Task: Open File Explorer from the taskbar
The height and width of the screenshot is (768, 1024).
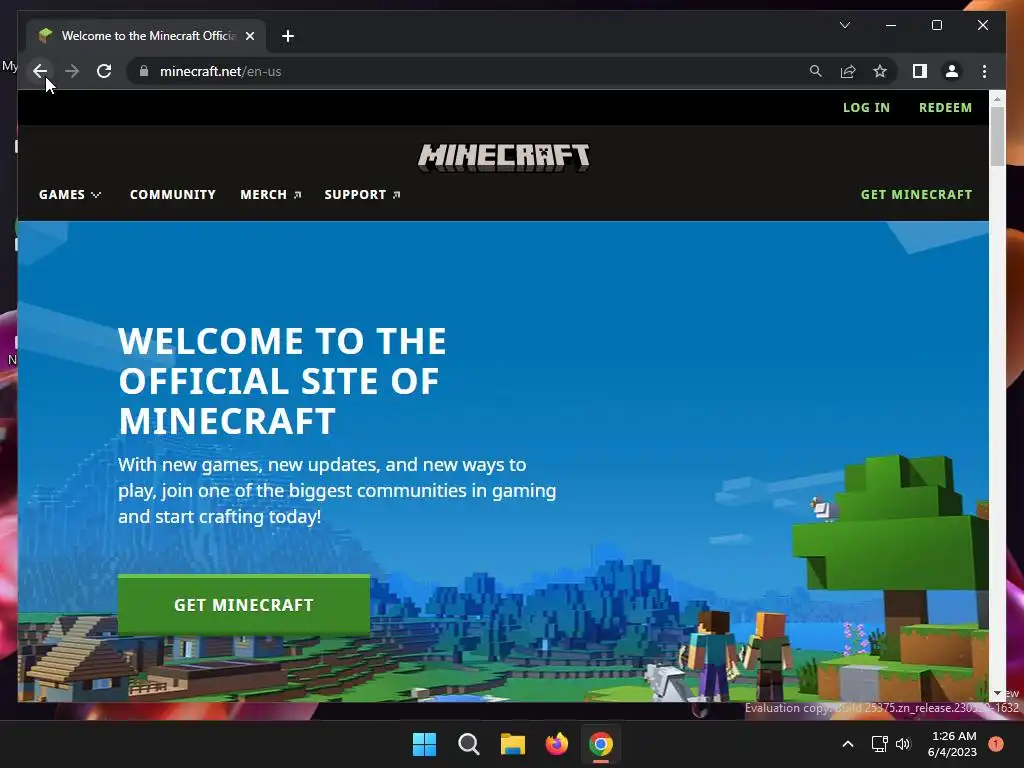Action: pos(513,744)
